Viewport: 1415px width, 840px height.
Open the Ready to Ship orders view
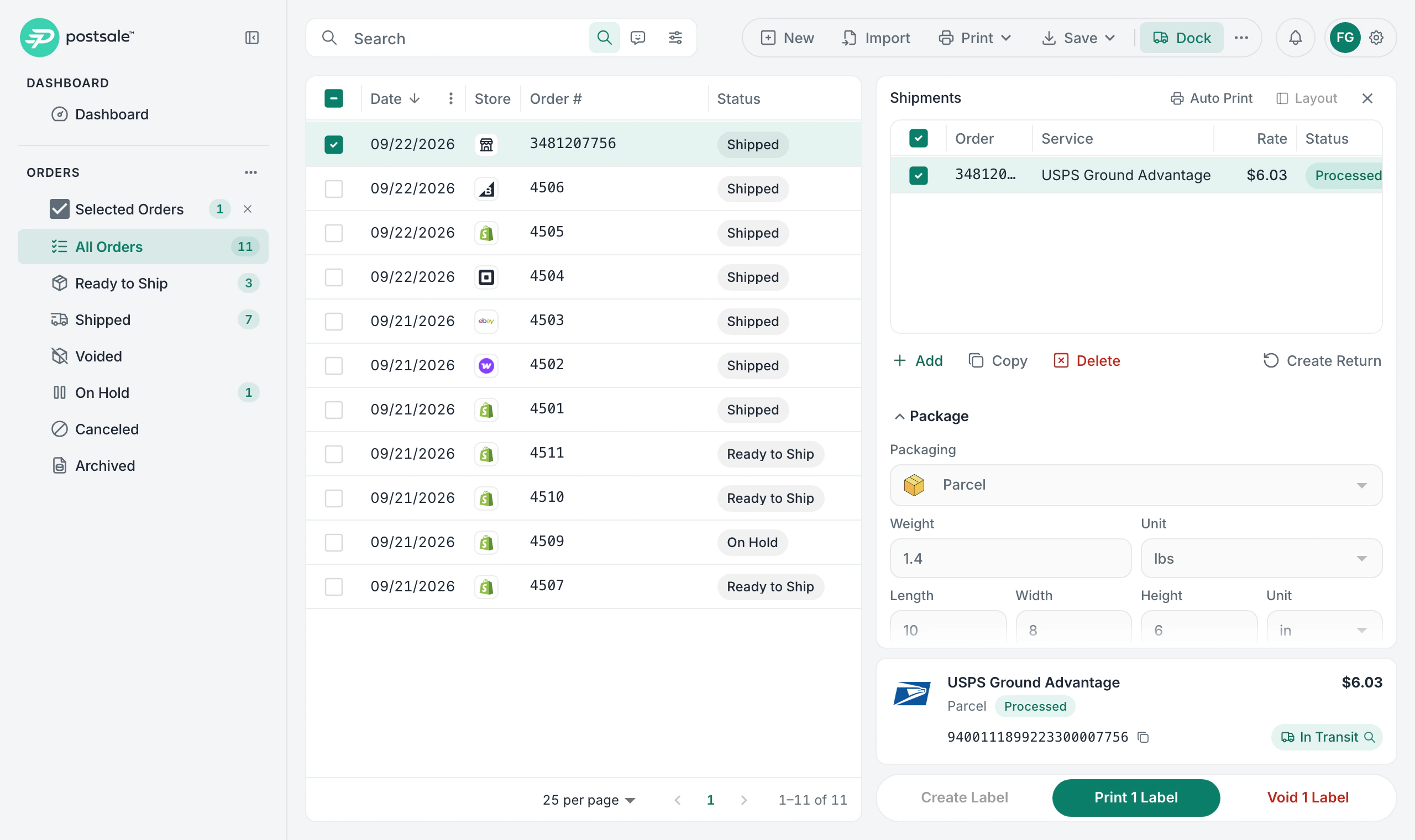143,283
